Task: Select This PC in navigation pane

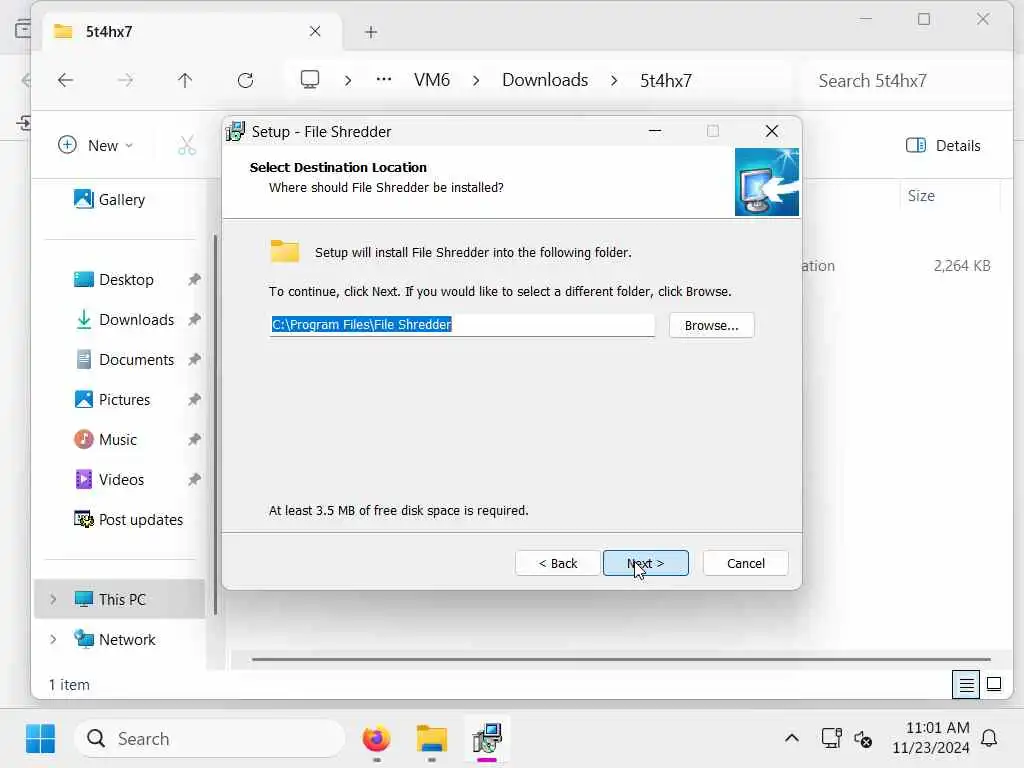Action: pyautogui.click(x=120, y=599)
